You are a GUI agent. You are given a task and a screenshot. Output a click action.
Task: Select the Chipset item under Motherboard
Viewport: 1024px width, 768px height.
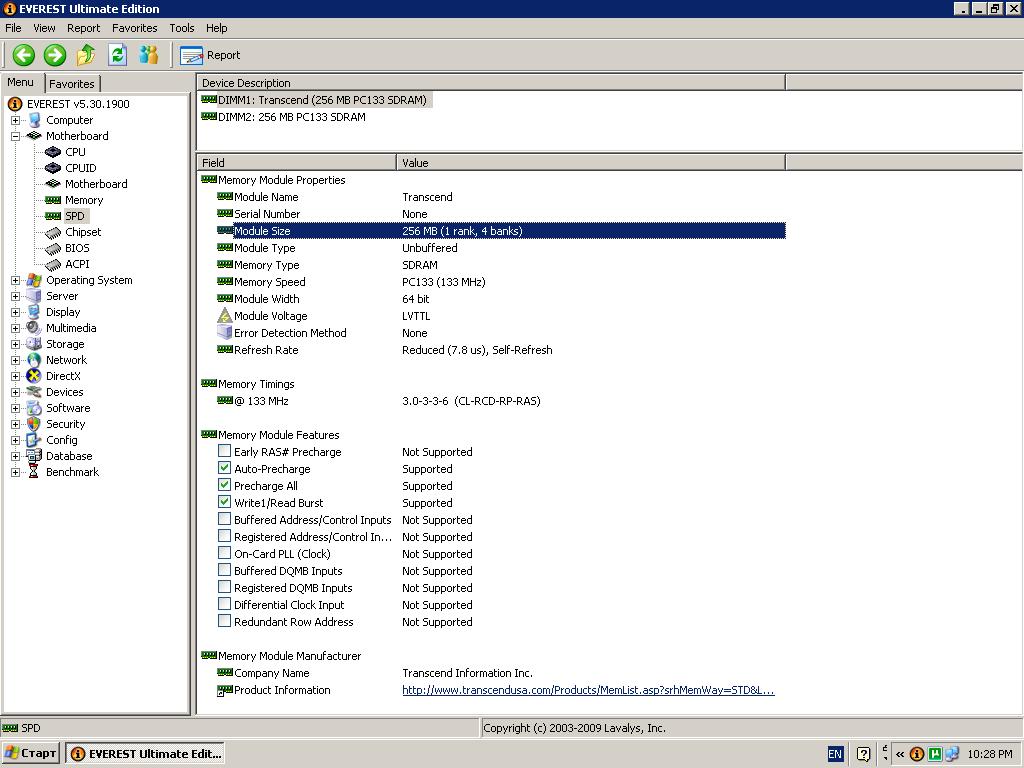pos(83,232)
